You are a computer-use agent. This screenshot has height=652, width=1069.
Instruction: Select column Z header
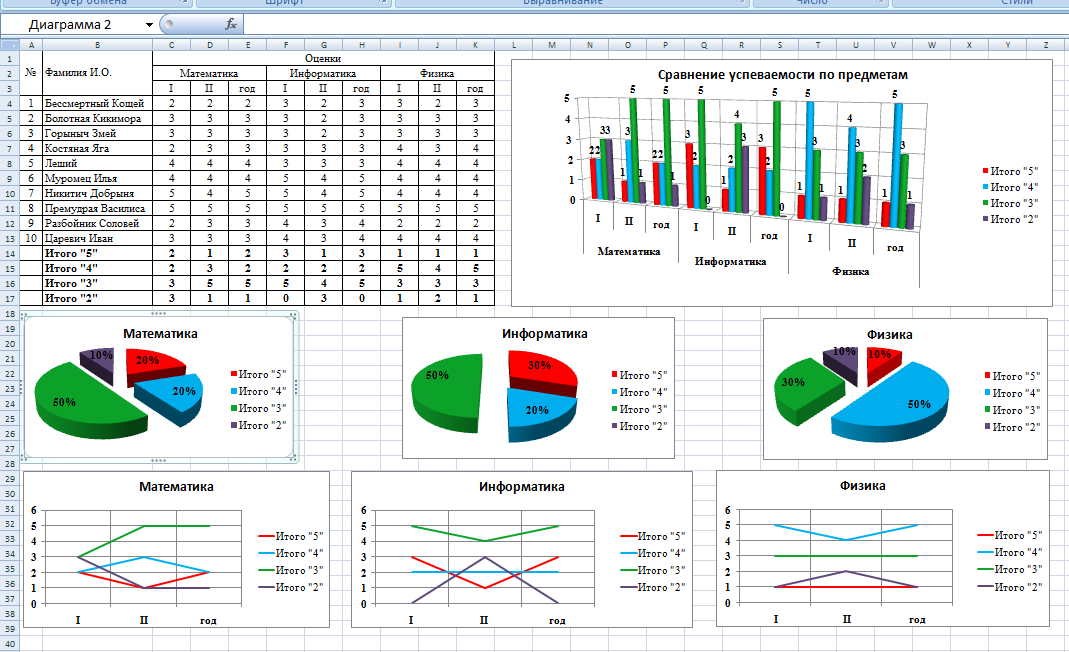(x=1046, y=45)
